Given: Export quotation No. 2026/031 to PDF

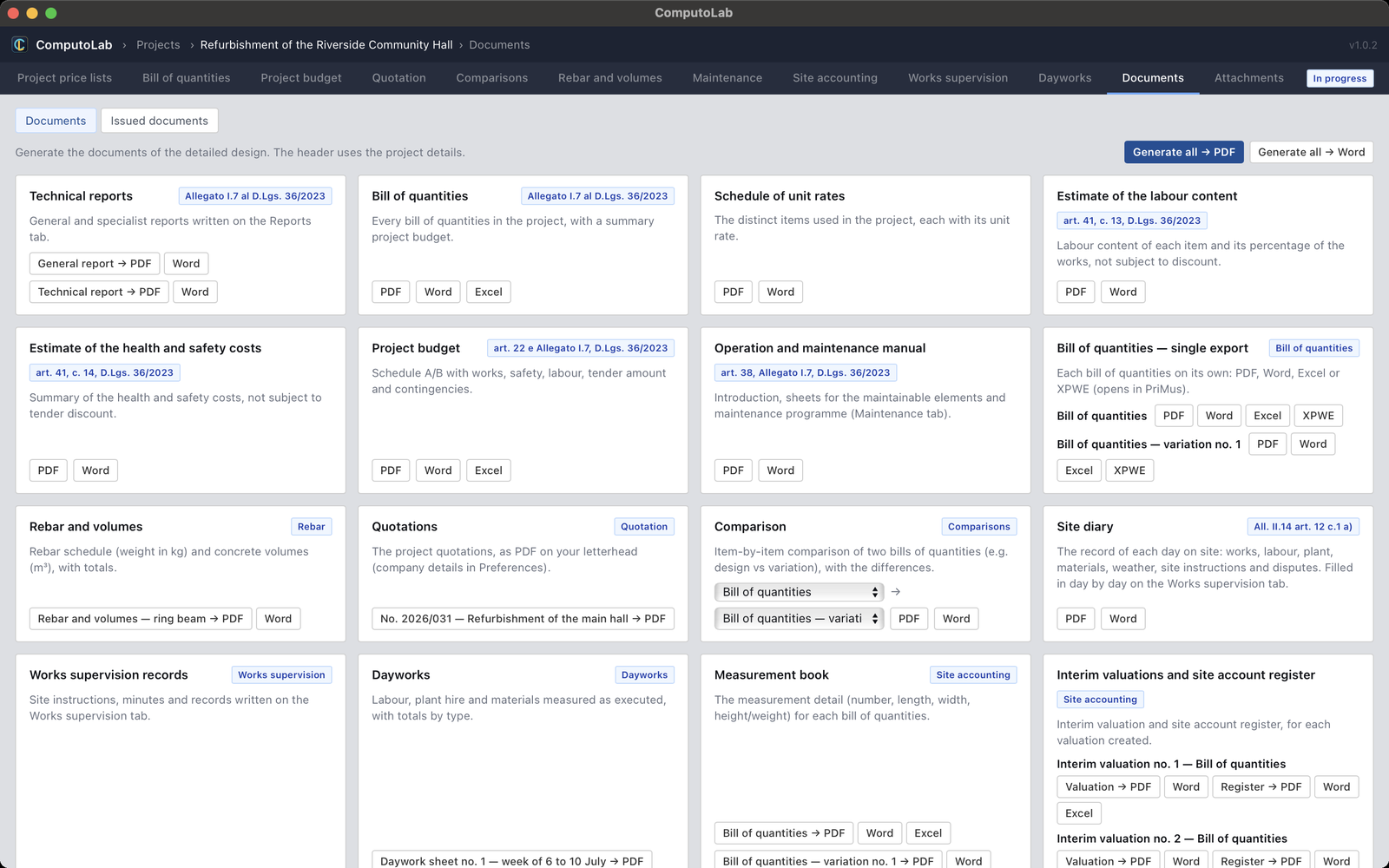Looking at the screenshot, I should (x=523, y=619).
